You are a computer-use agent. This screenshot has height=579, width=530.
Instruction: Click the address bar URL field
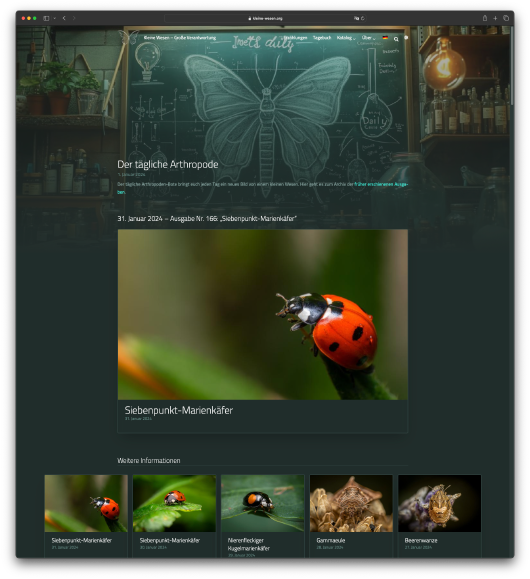[265, 18]
